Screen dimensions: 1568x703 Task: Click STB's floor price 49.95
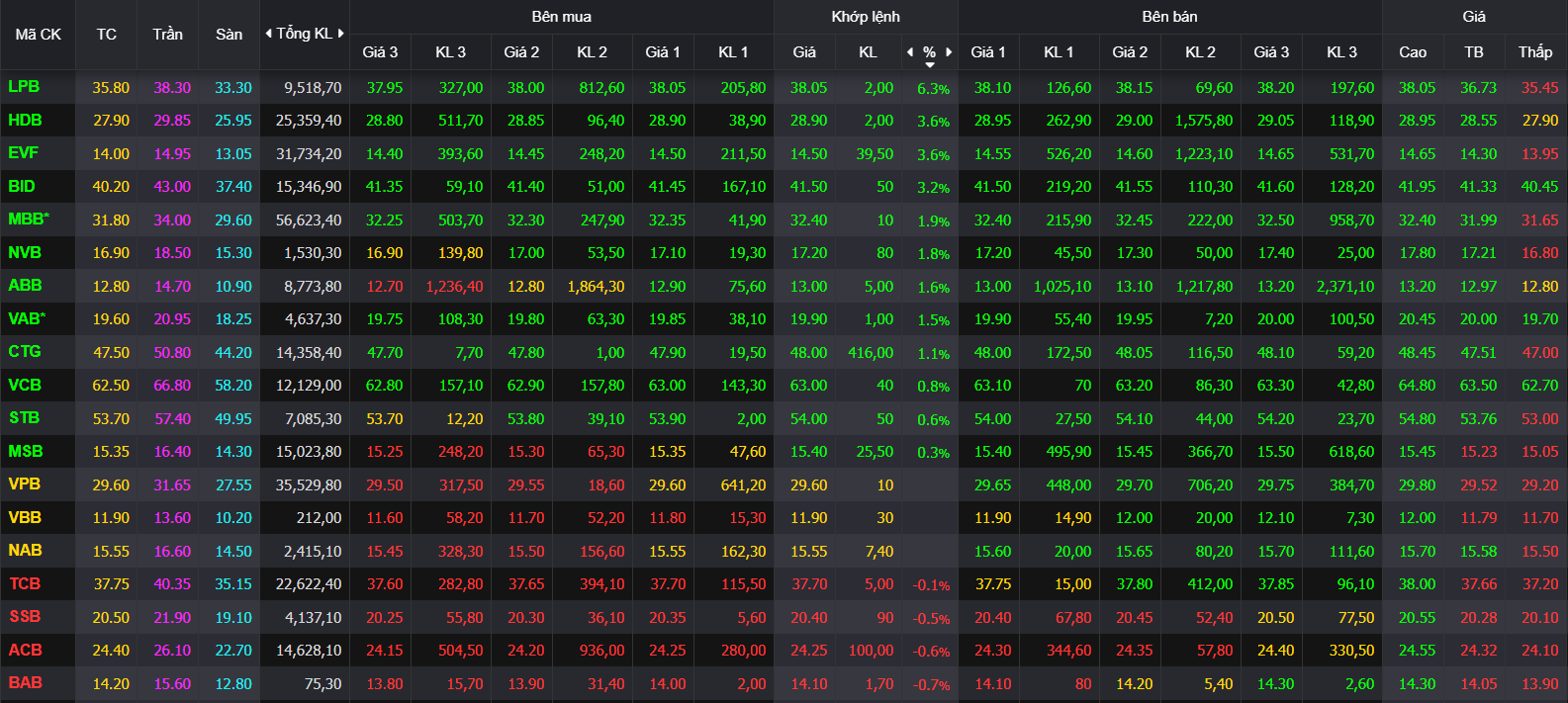click(x=233, y=419)
